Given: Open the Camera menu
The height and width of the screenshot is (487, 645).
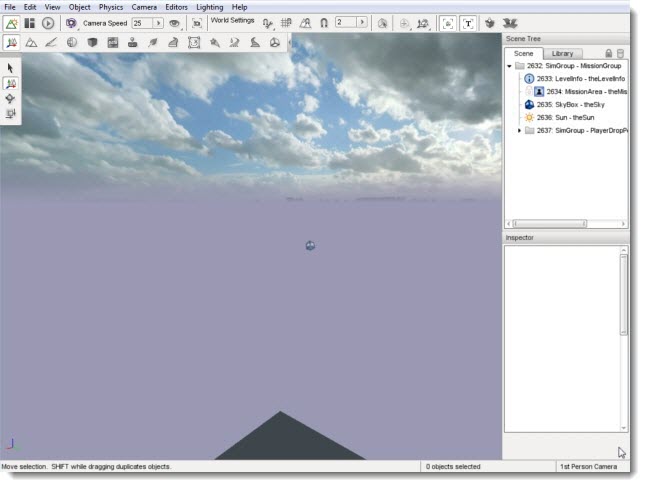Looking at the screenshot, I should [144, 7].
